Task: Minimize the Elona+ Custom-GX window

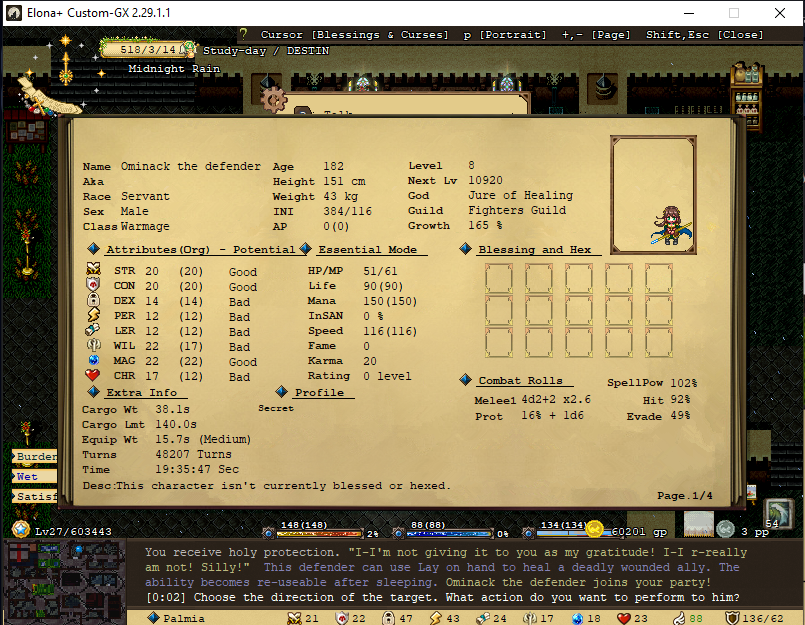Action: point(689,13)
